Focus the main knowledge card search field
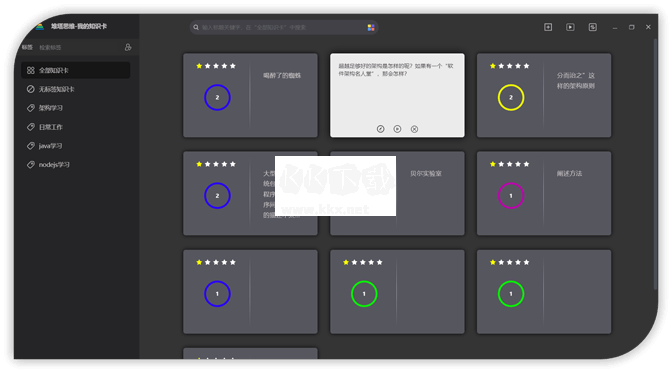Screen dimensions: 672x373 (283, 27)
